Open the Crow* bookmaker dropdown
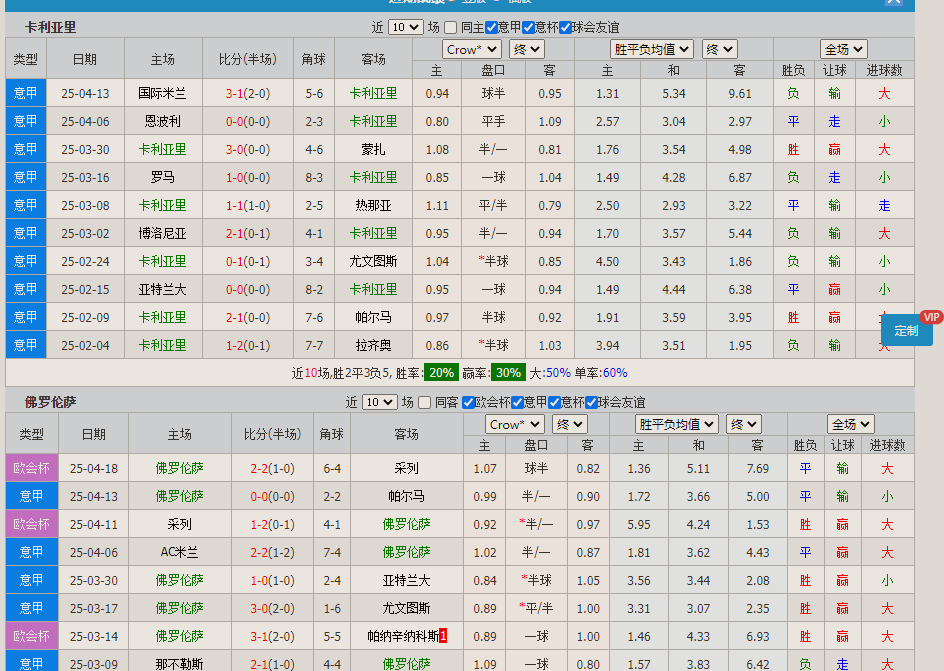This screenshot has width=944, height=671. 471,48
